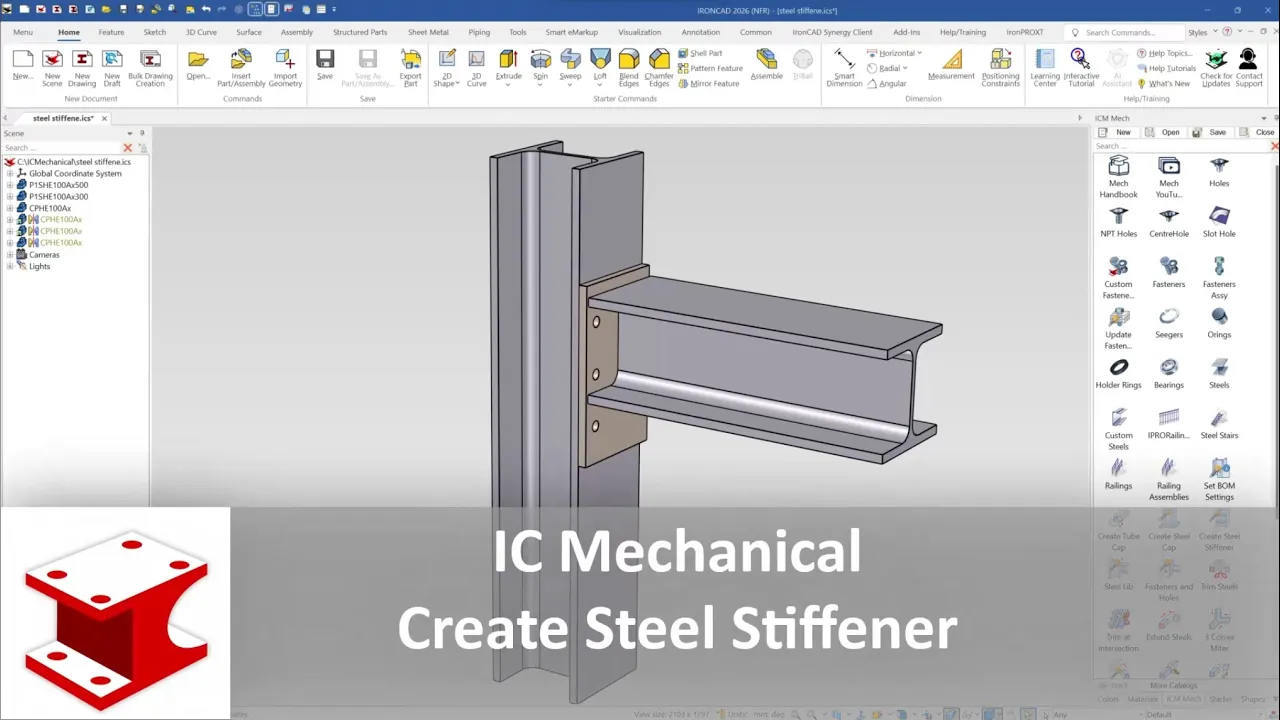
Task: Click the Open folder icon
Action: point(198,60)
